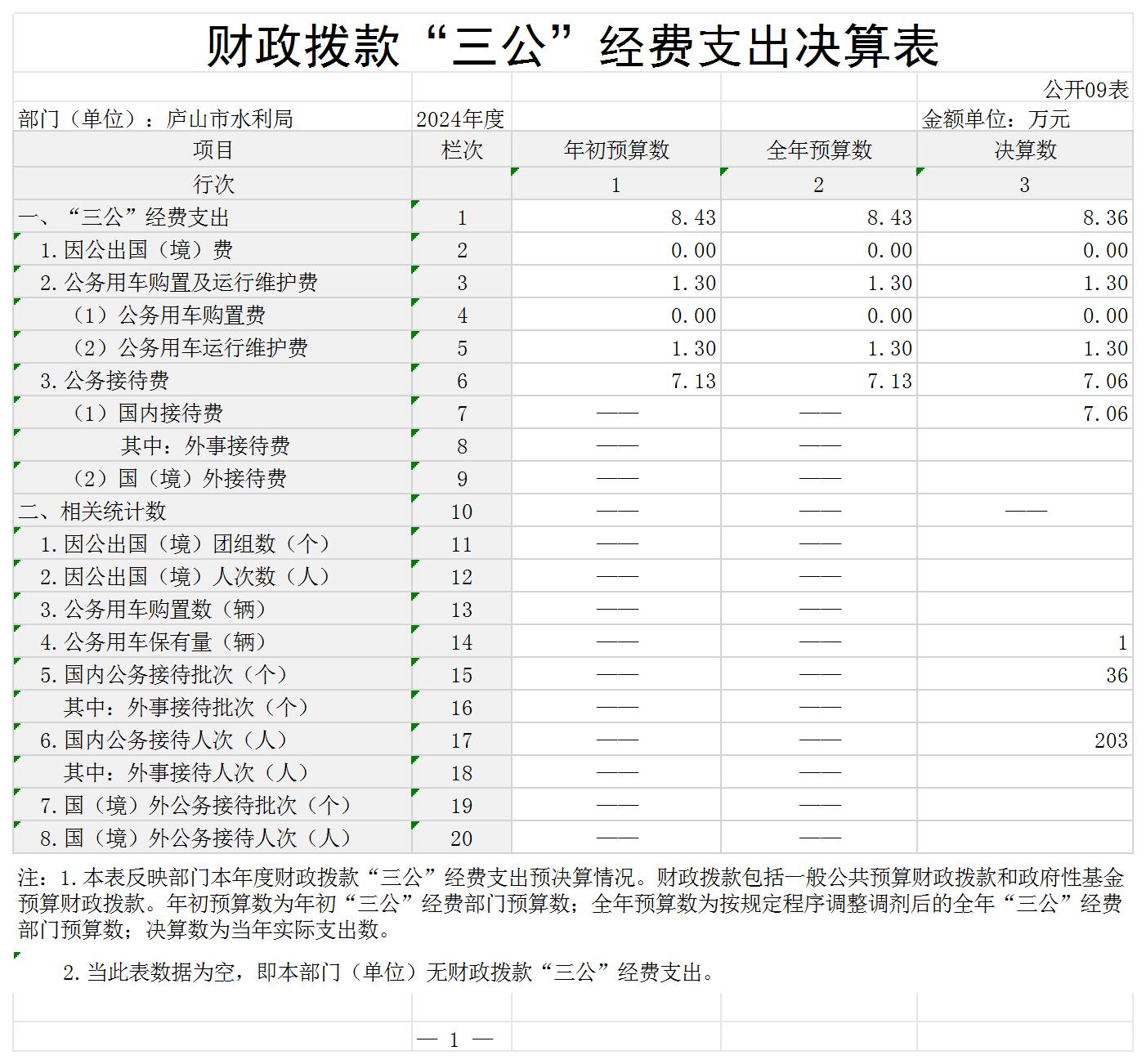The image size is (1146, 1064).
Task: Select the 8.36 决算数 value cell
Action: (1104, 217)
